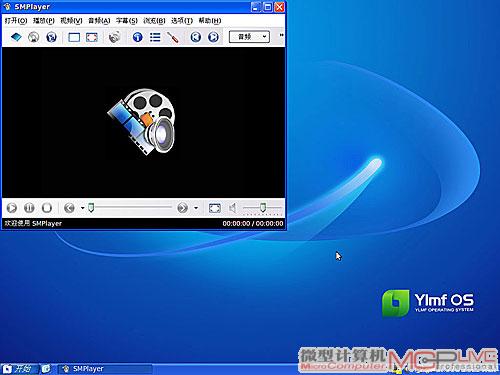The width and height of the screenshot is (500, 375).
Task: Go to the previous playlist item
Action: [196, 37]
